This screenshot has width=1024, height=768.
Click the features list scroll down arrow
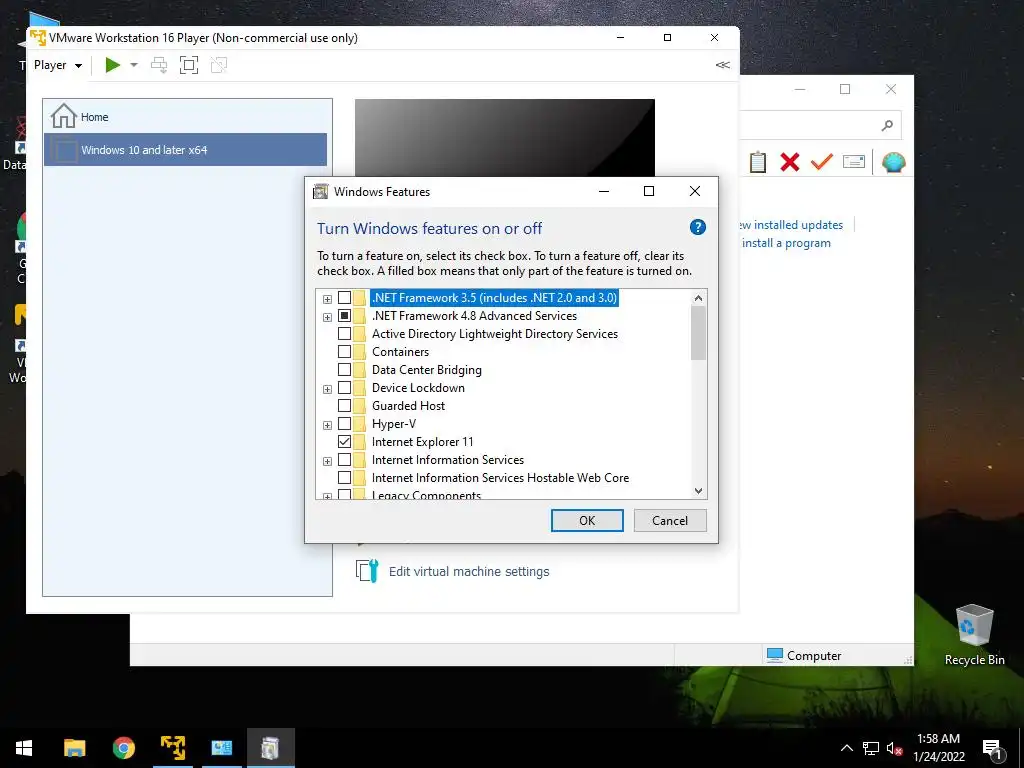point(698,490)
